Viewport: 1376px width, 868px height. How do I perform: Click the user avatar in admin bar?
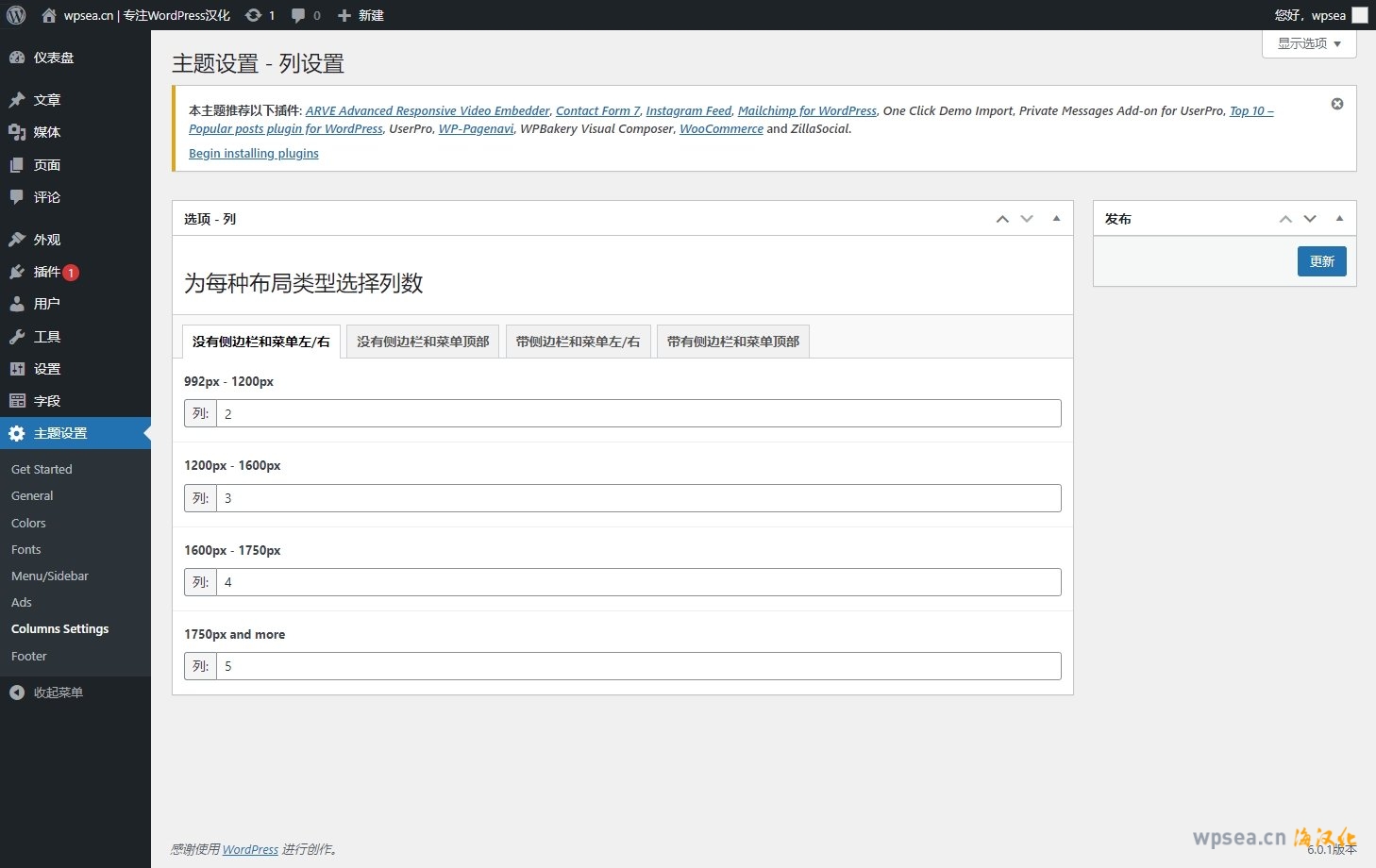pos(1360,15)
